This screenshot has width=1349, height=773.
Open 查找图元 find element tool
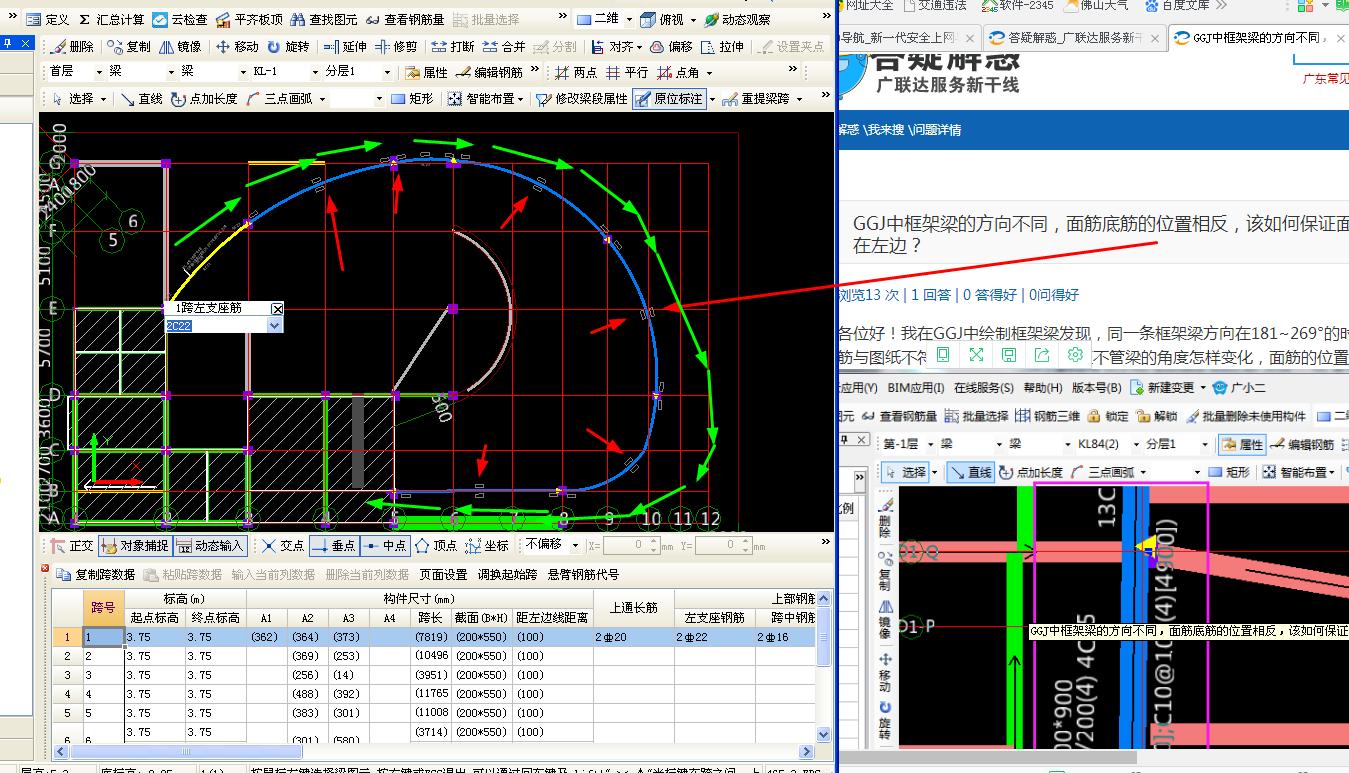[x=325, y=20]
